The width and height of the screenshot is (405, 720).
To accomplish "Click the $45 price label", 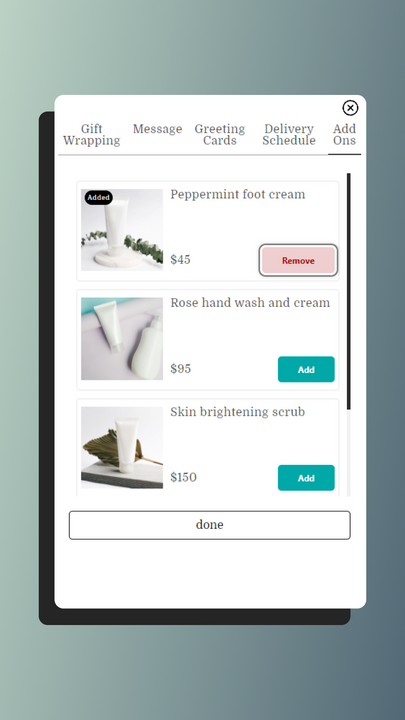I will point(180,259).
